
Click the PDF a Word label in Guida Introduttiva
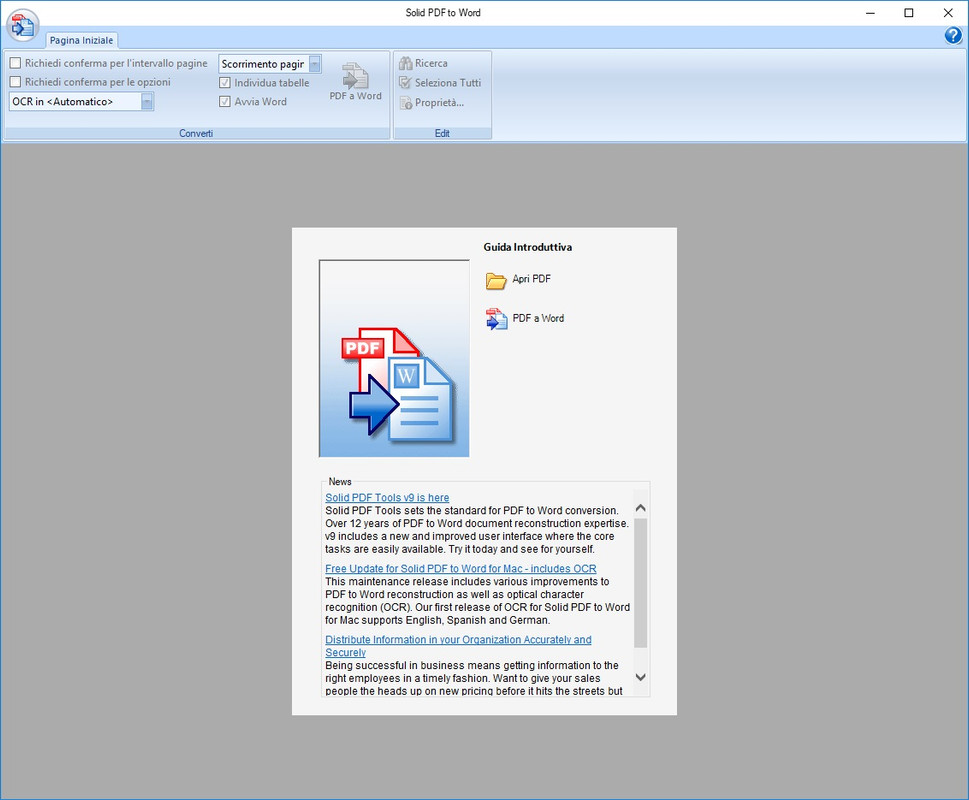coord(538,318)
